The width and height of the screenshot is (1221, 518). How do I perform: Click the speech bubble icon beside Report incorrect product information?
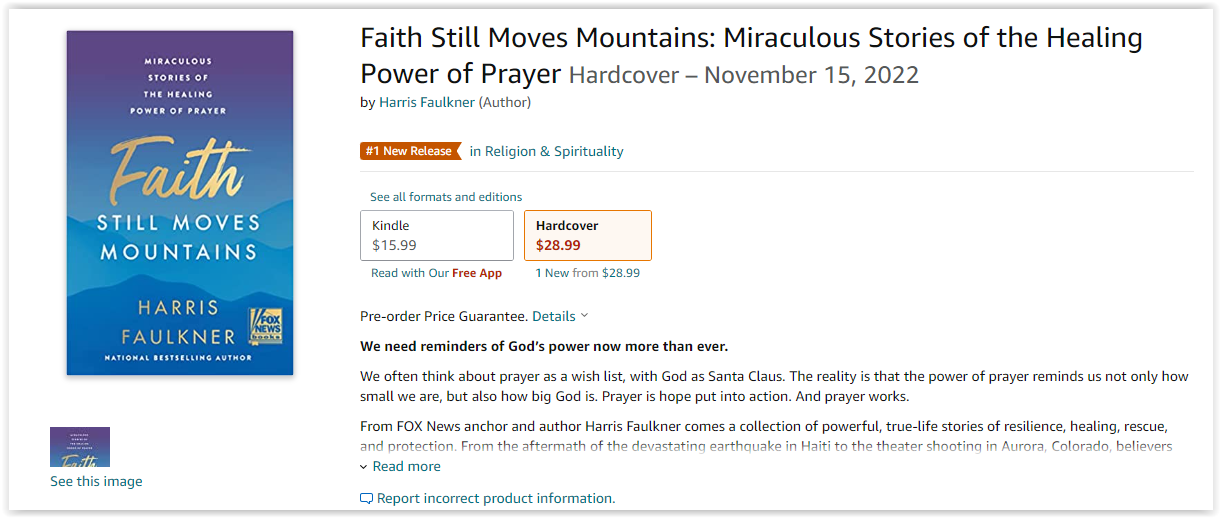366,498
